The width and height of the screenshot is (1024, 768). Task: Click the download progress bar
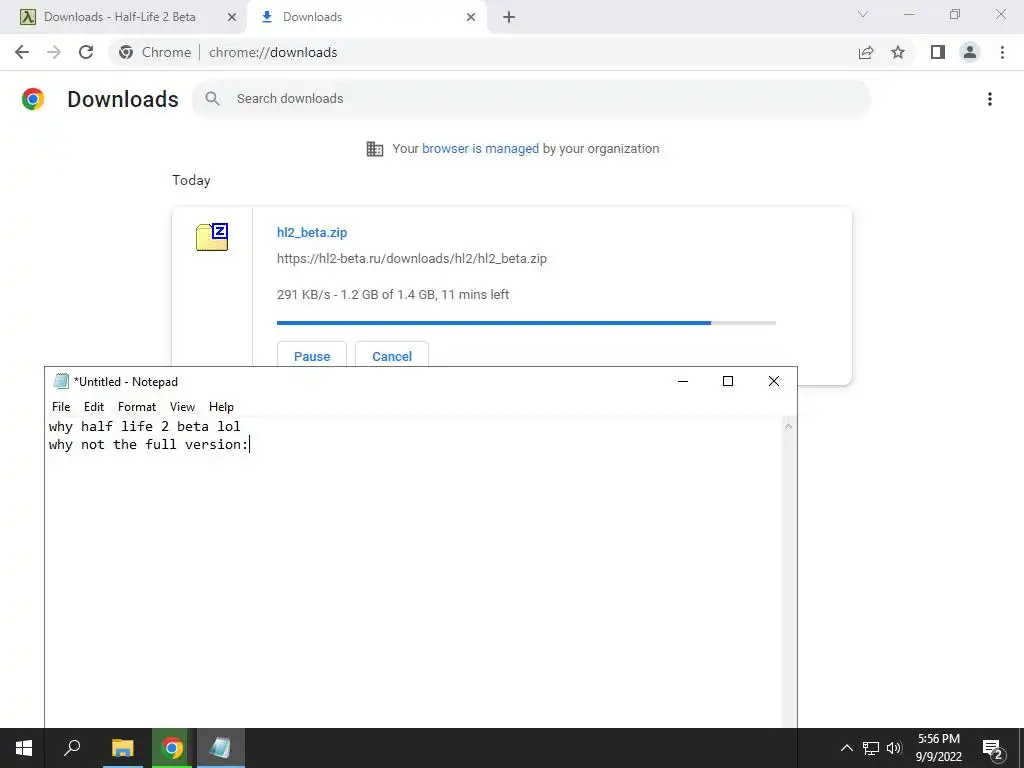[526, 323]
